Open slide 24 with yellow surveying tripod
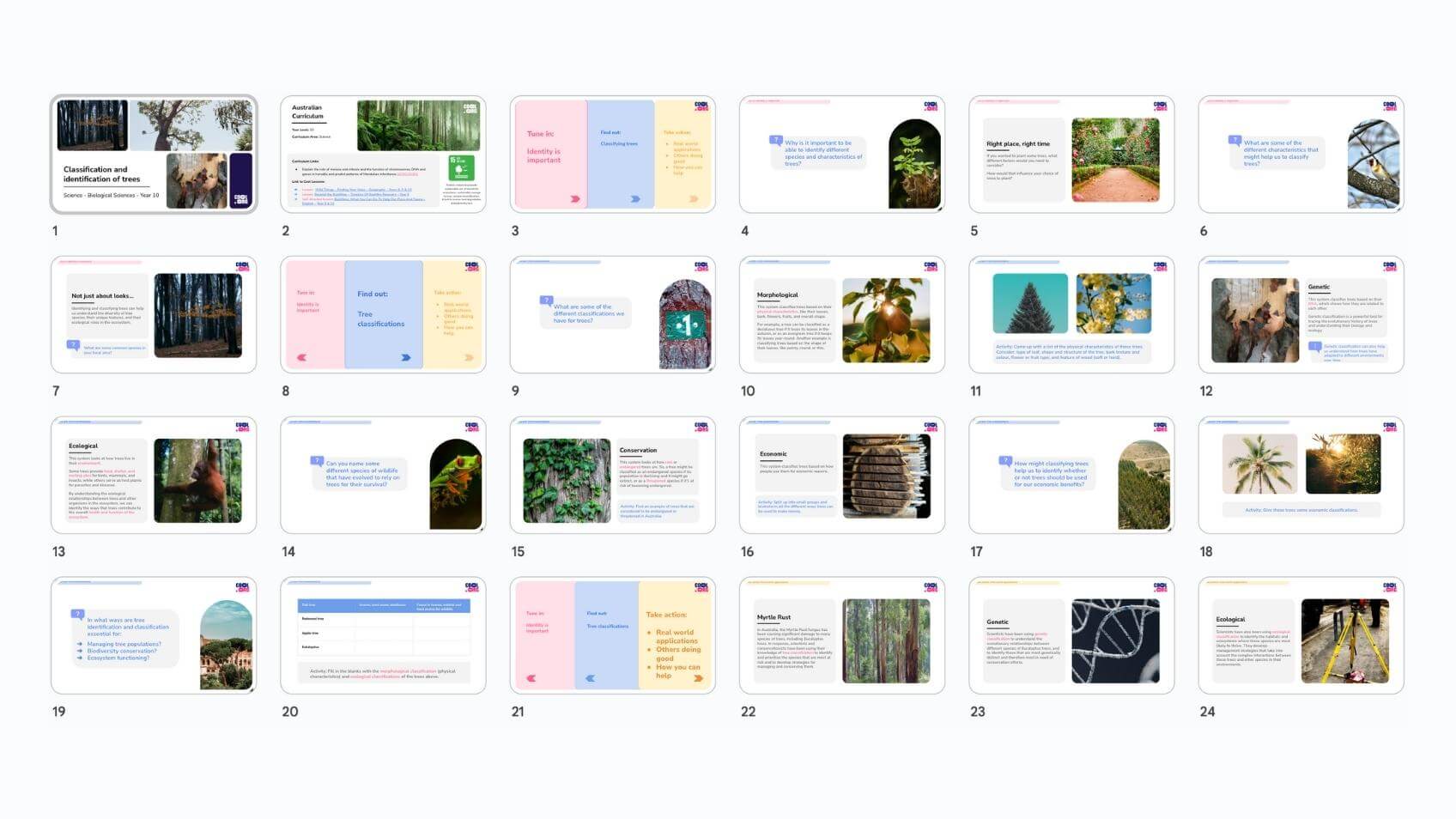Viewport: 1456px width, 819px height. tap(1301, 635)
